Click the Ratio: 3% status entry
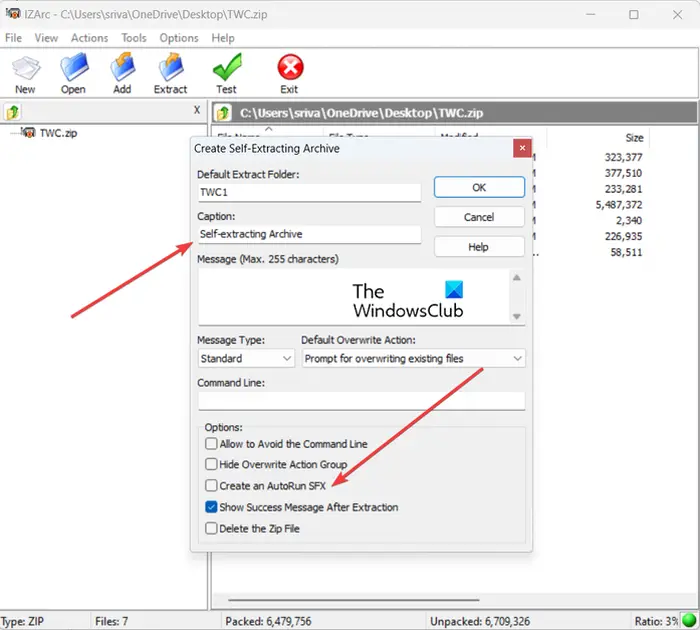 656,622
